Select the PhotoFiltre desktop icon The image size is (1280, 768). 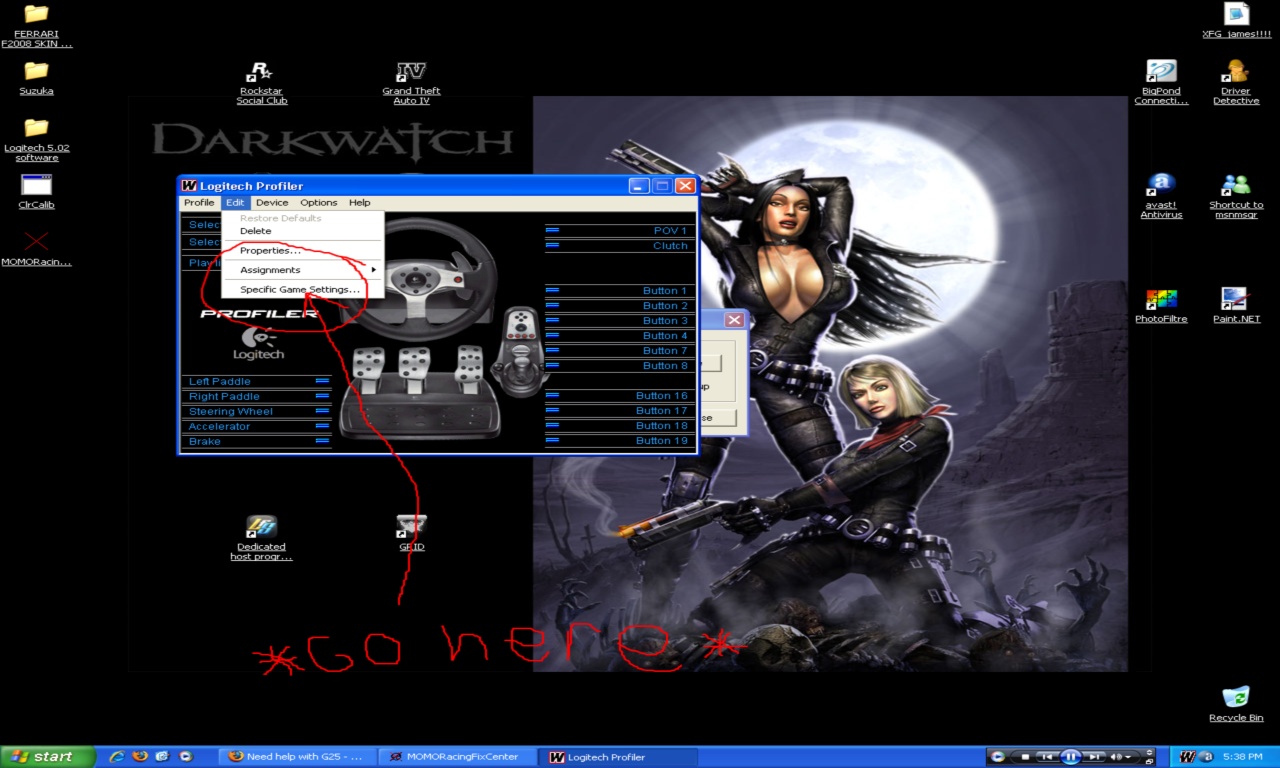point(1161,306)
